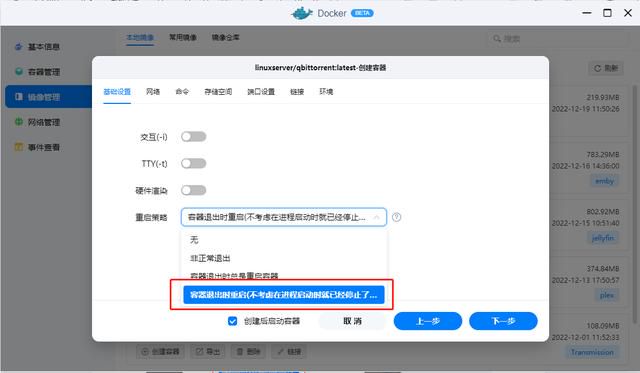Enable the 交互(-i) toggle switch
Screen dimensions: 640x373
tap(193, 137)
